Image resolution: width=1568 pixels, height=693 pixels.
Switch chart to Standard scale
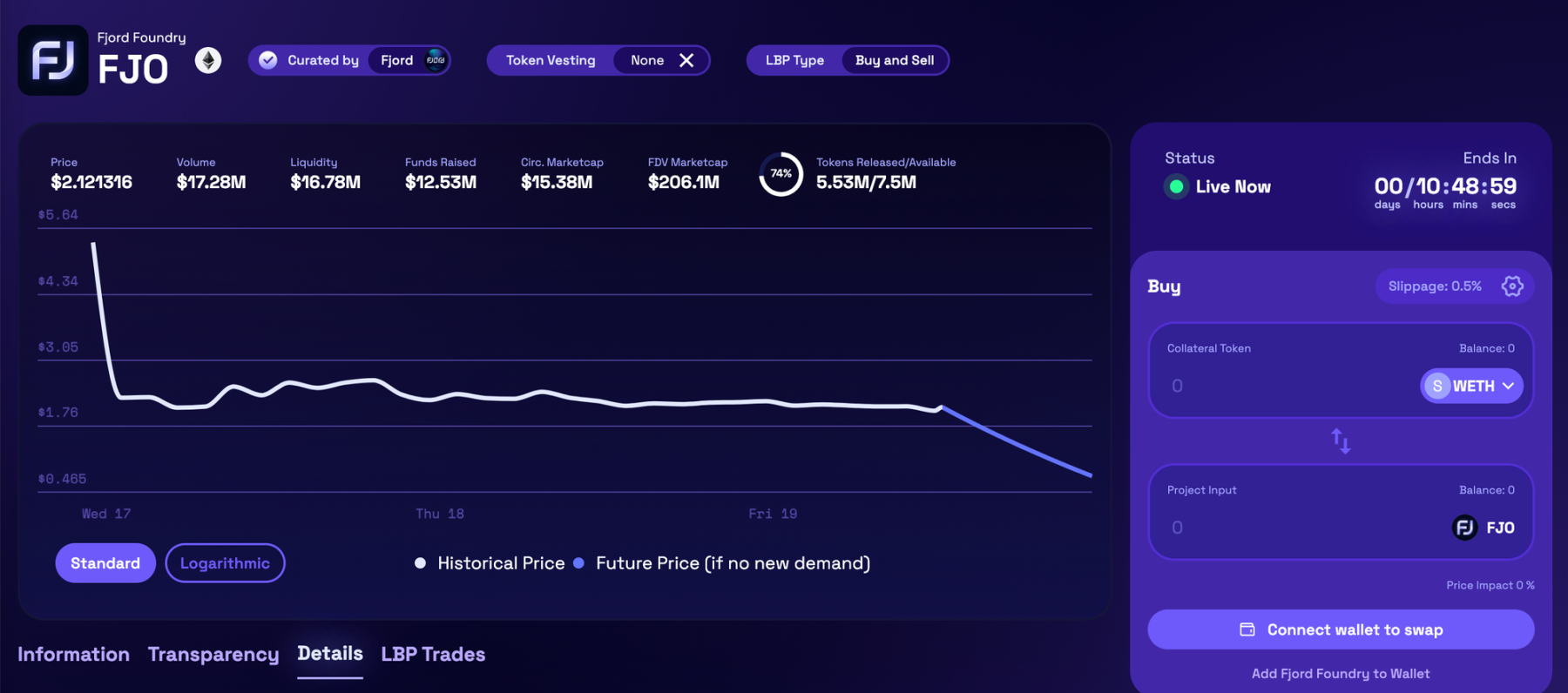pos(105,563)
